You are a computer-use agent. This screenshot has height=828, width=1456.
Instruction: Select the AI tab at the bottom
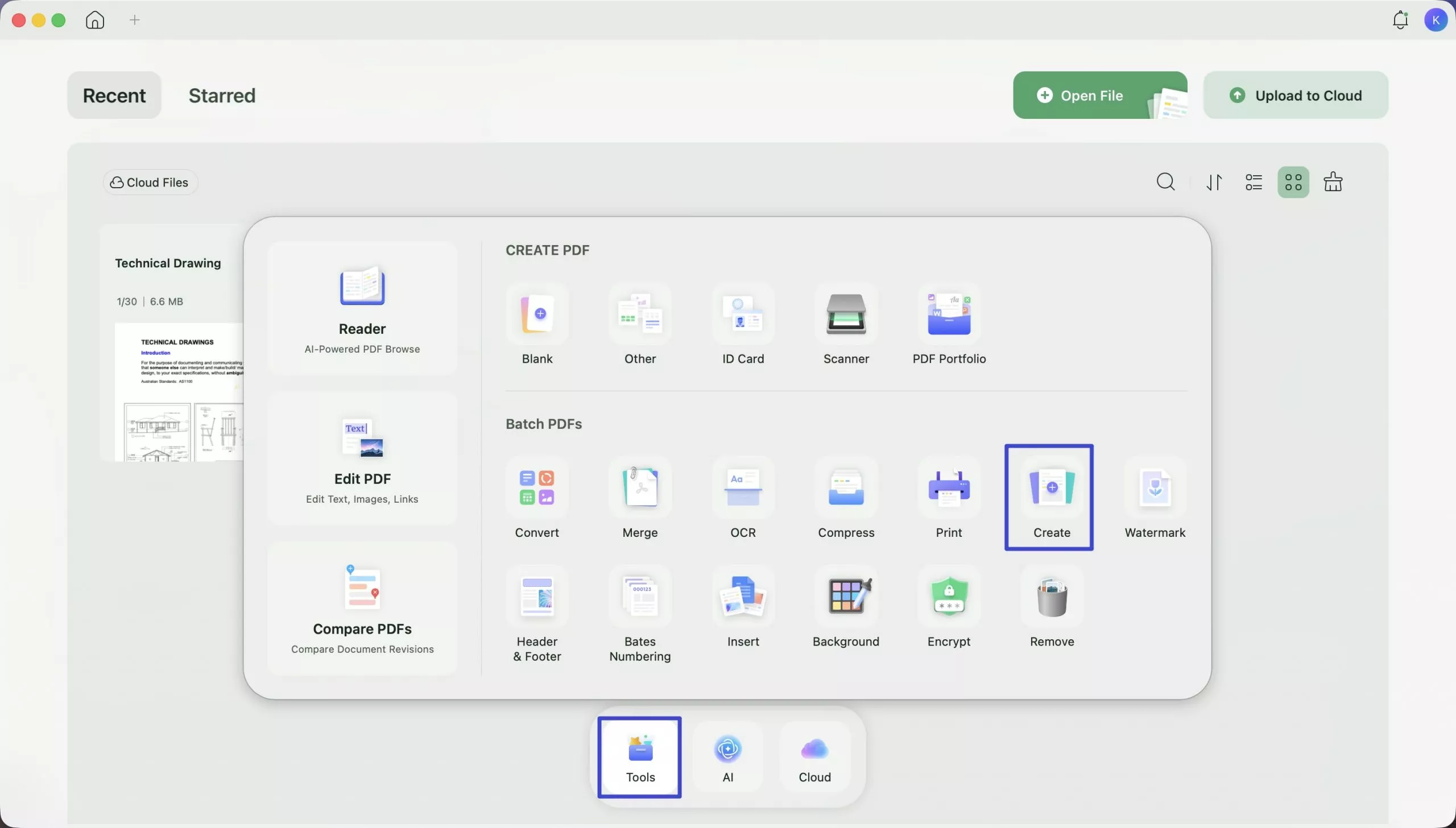(x=728, y=756)
